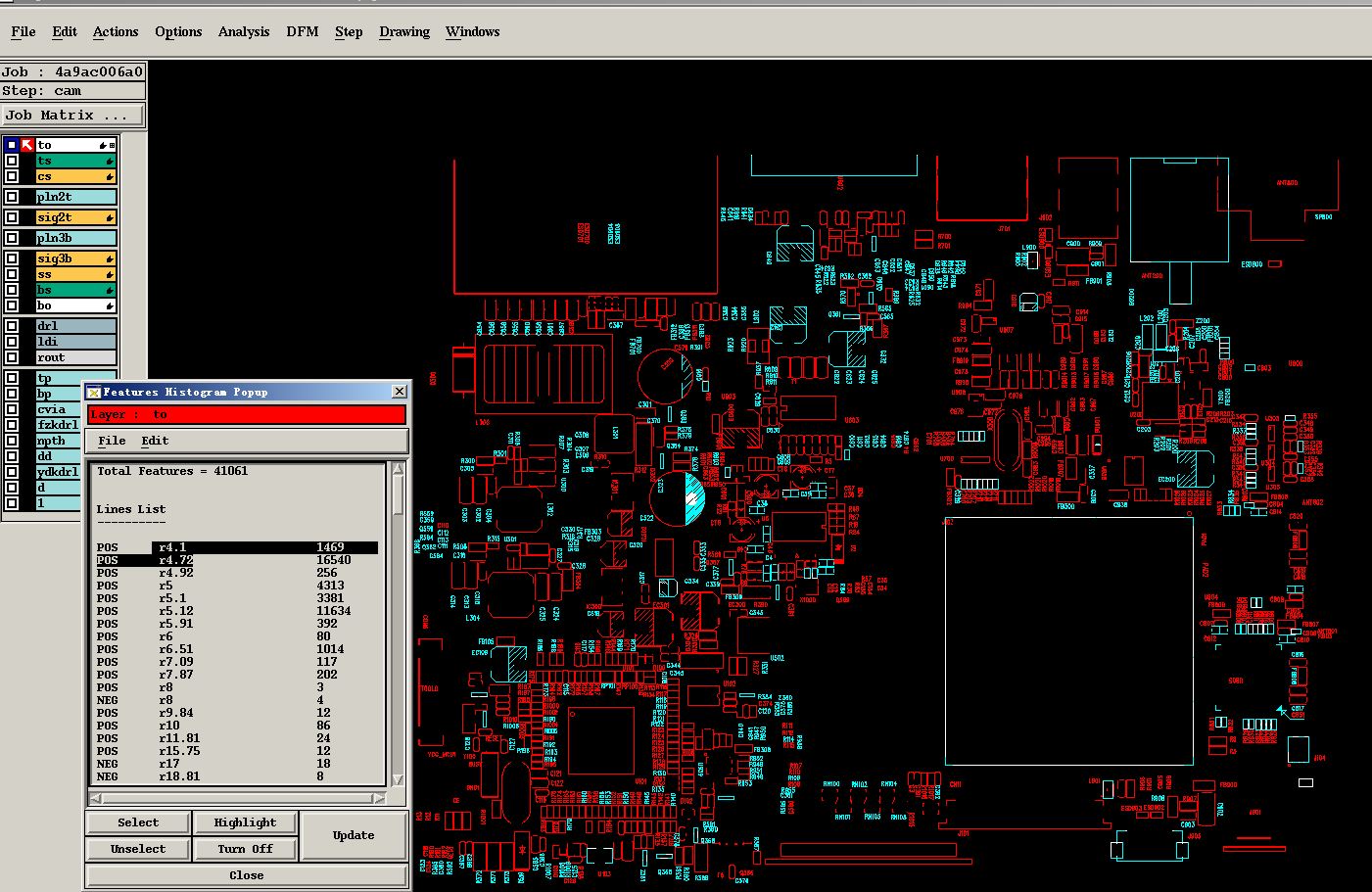
Task: Select the 'r4.72' row with count 16540
Action: click(236, 560)
